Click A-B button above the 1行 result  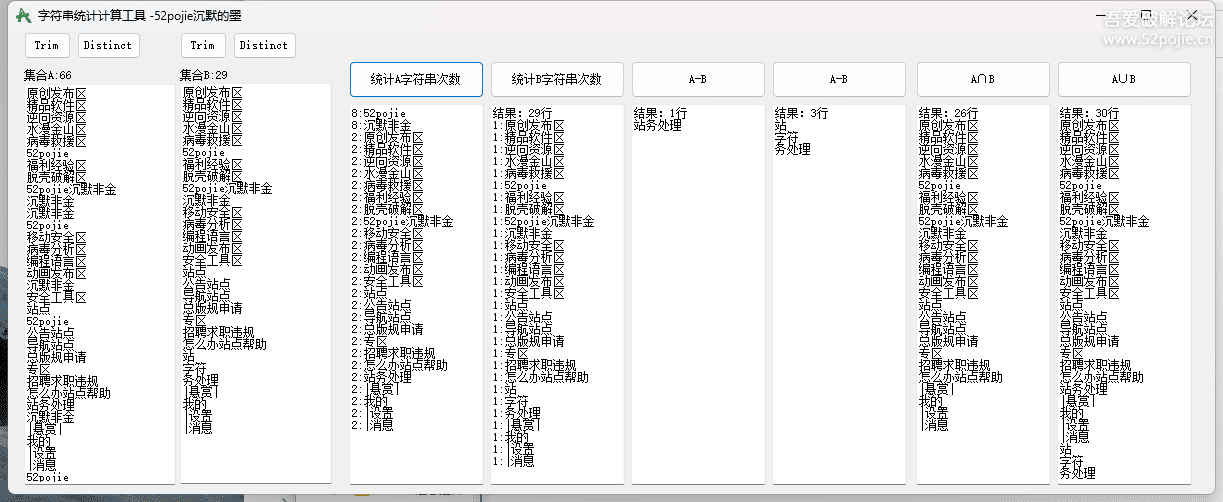pos(698,79)
